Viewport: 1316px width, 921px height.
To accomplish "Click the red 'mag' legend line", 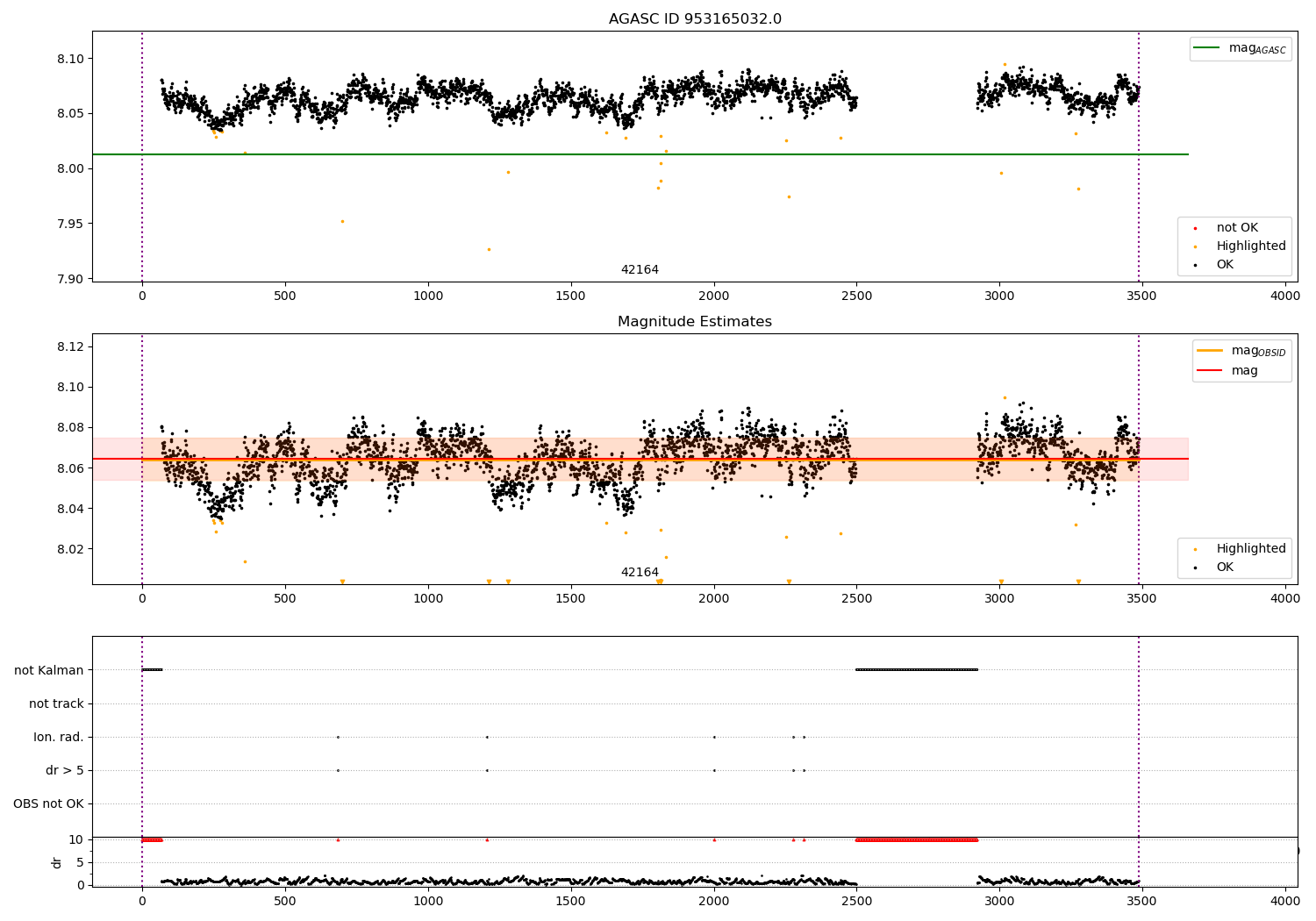I will pos(1209,371).
